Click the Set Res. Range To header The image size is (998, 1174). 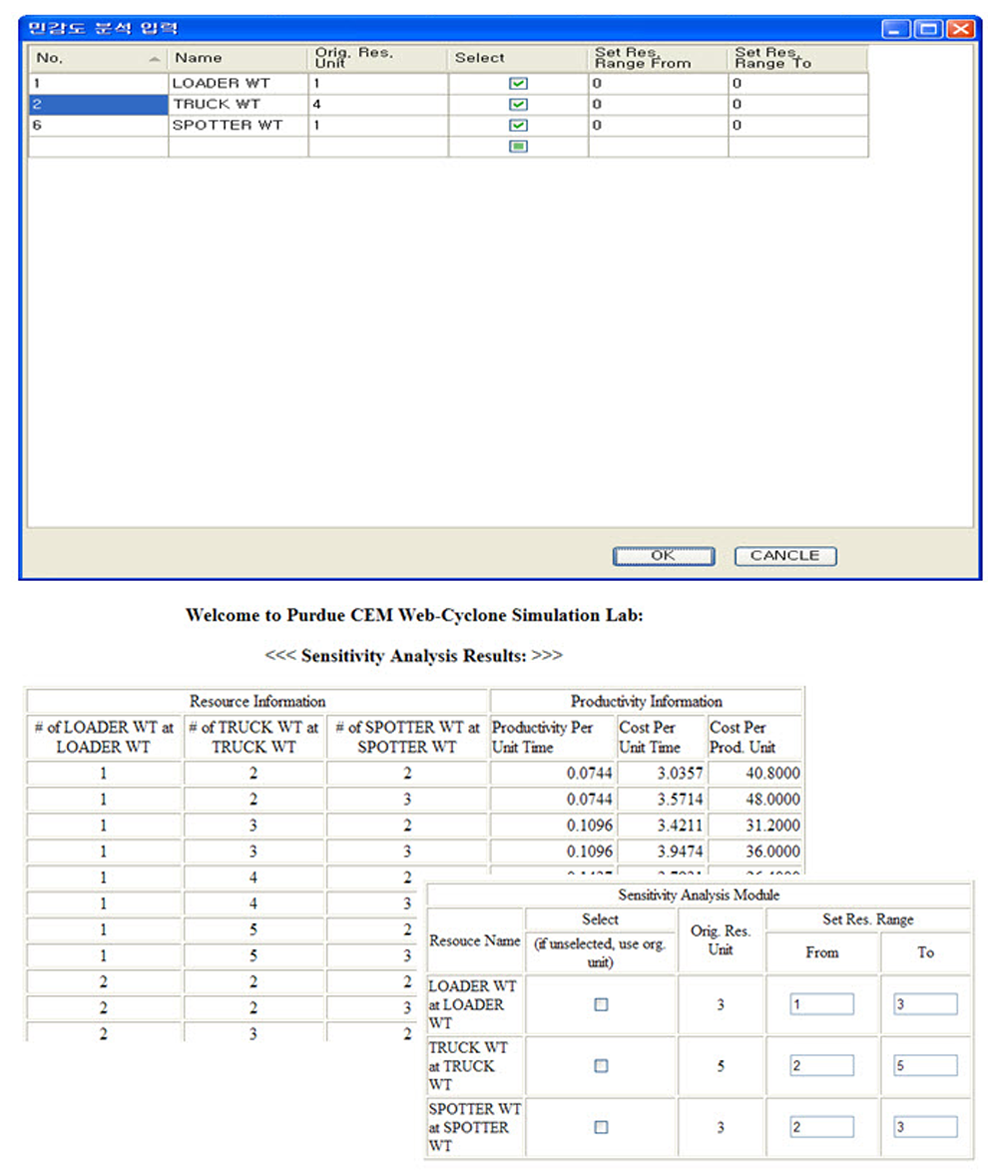[x=797, y=58]
